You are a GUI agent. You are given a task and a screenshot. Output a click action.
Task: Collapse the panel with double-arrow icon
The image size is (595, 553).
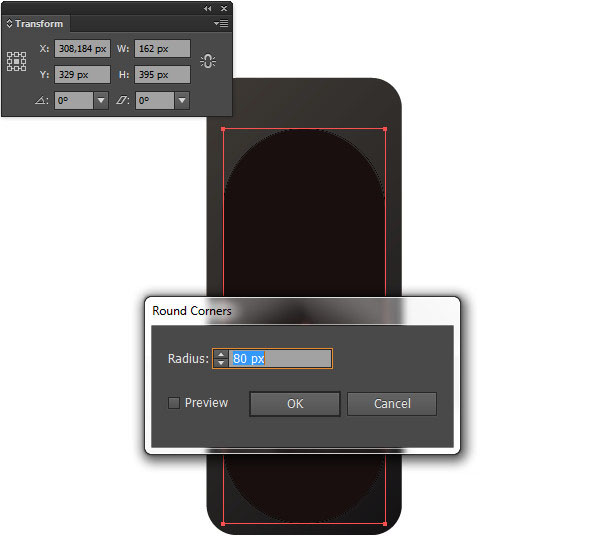tap(207, 8)
